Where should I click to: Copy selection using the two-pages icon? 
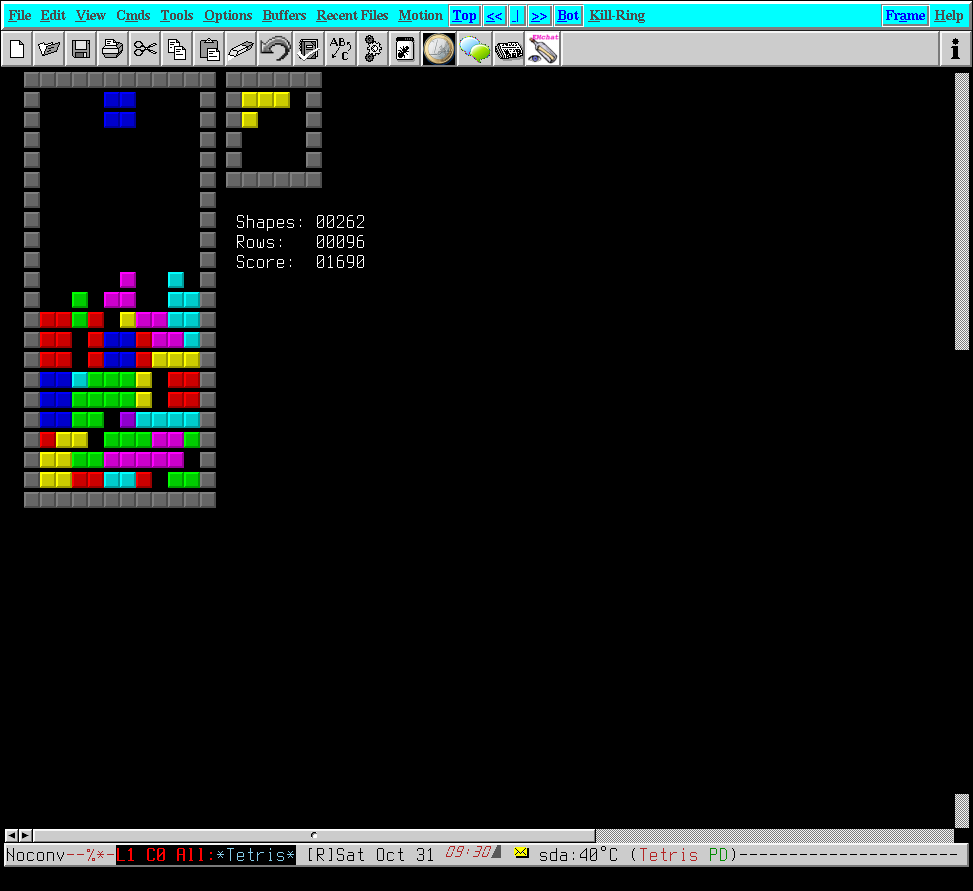(177, 49)
